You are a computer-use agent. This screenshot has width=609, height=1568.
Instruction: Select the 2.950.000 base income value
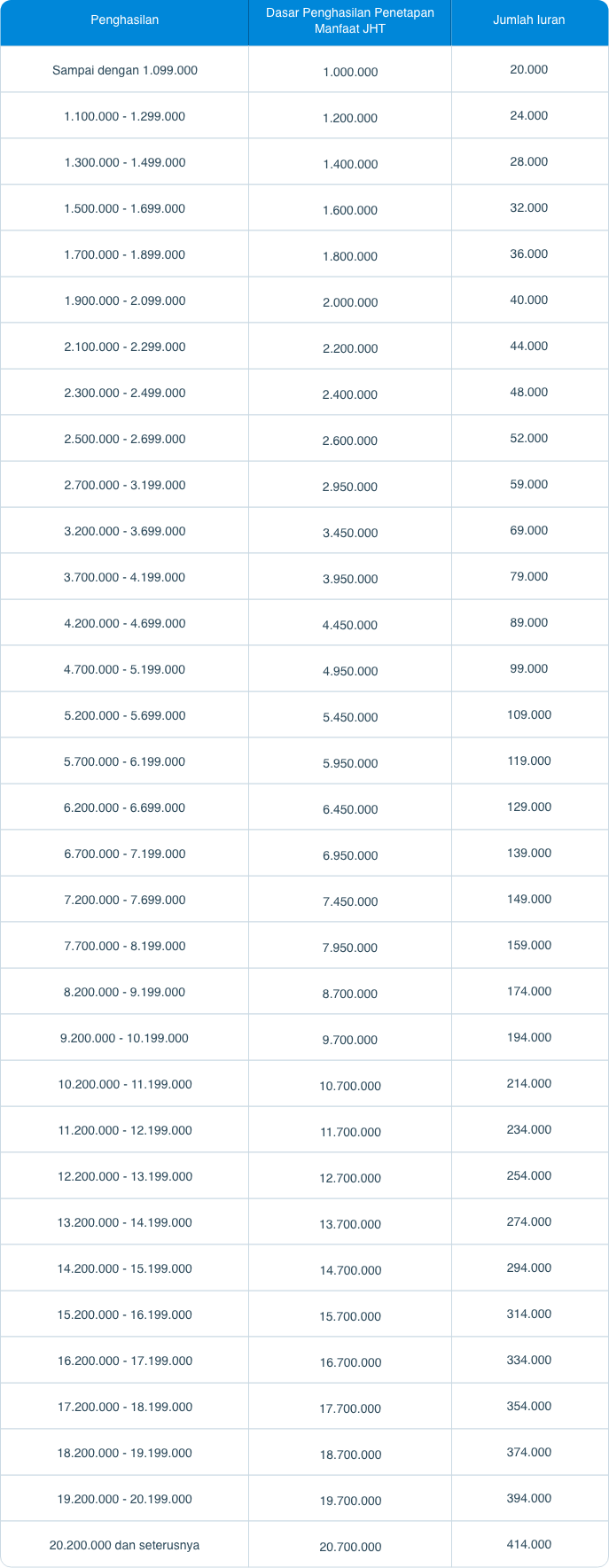point(350,487)
